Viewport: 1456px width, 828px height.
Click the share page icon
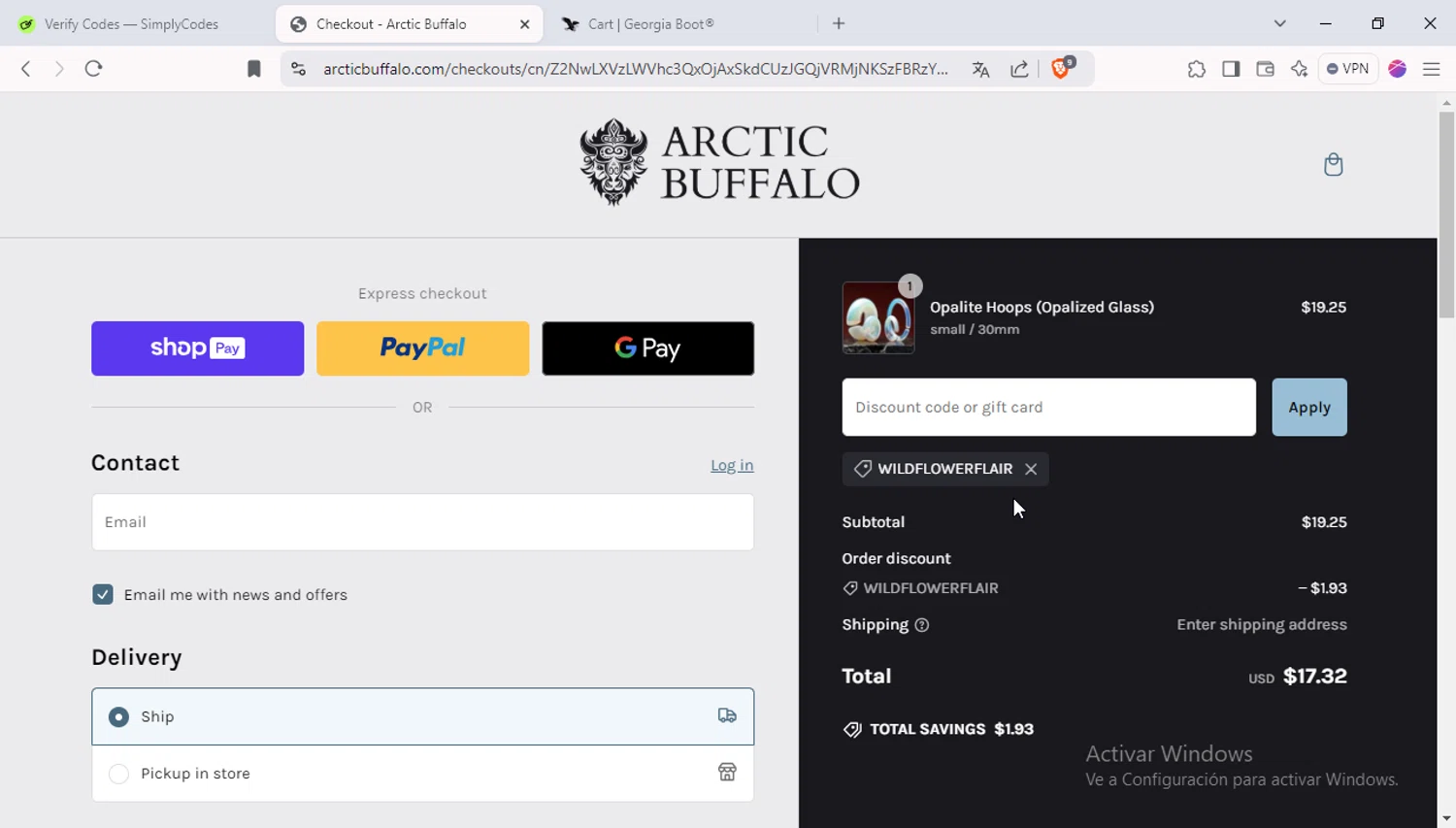1019,69
